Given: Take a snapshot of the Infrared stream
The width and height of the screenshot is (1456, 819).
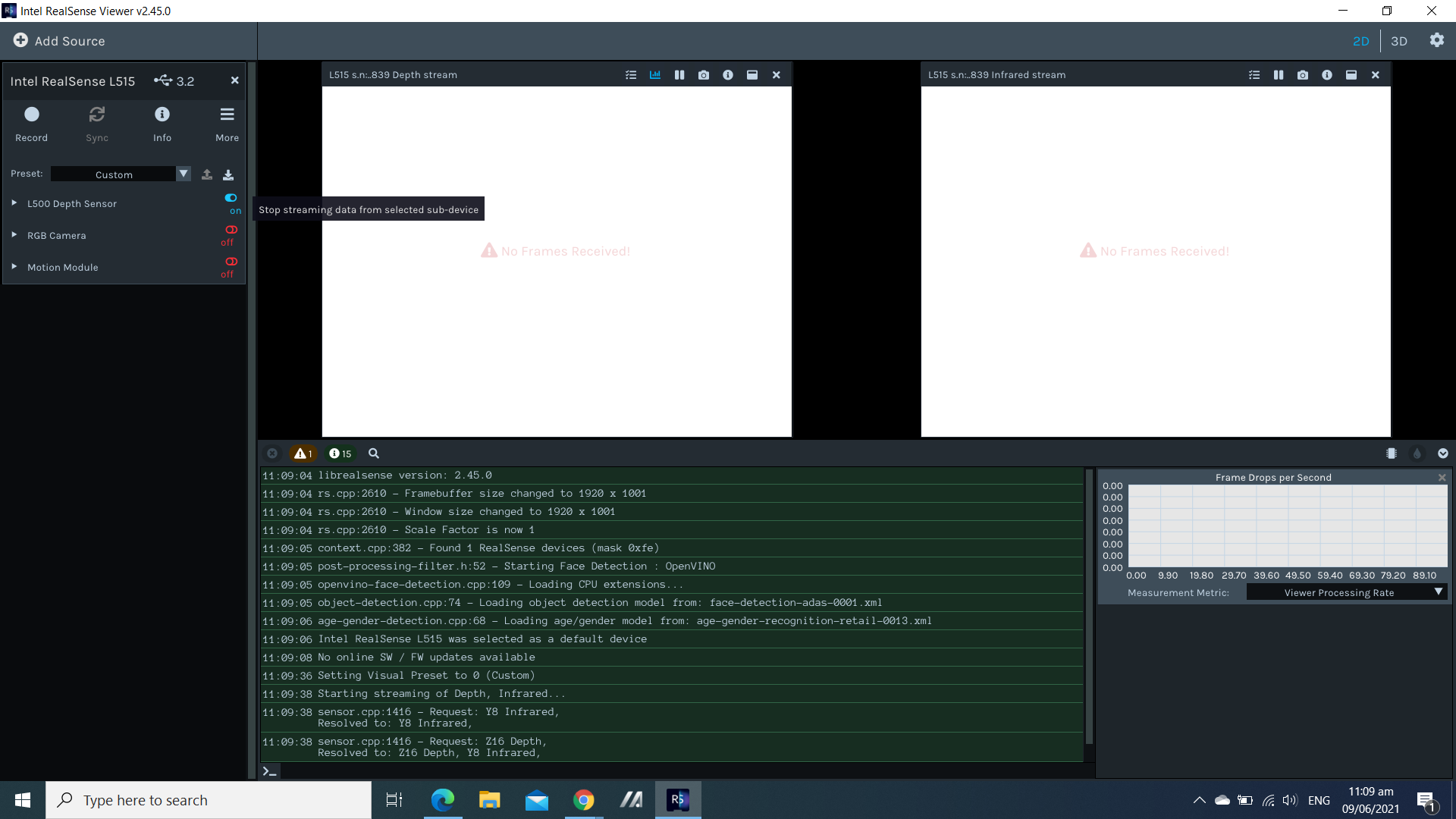Looking at the screenshot, I should click(1302, 74).
